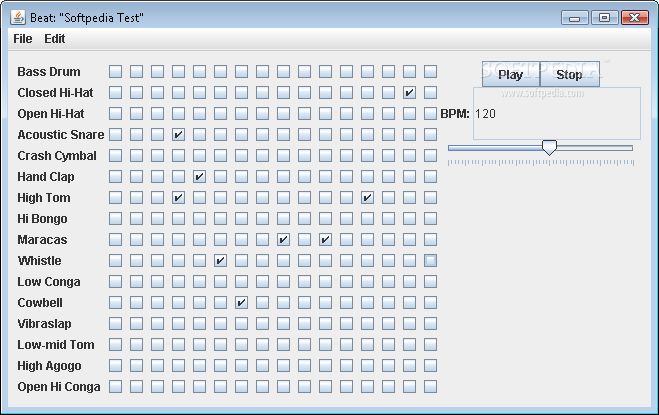Check the first Vibraslap beat
Screen dimensions: 659x415
pyautogui.click(x=115, y=324)
